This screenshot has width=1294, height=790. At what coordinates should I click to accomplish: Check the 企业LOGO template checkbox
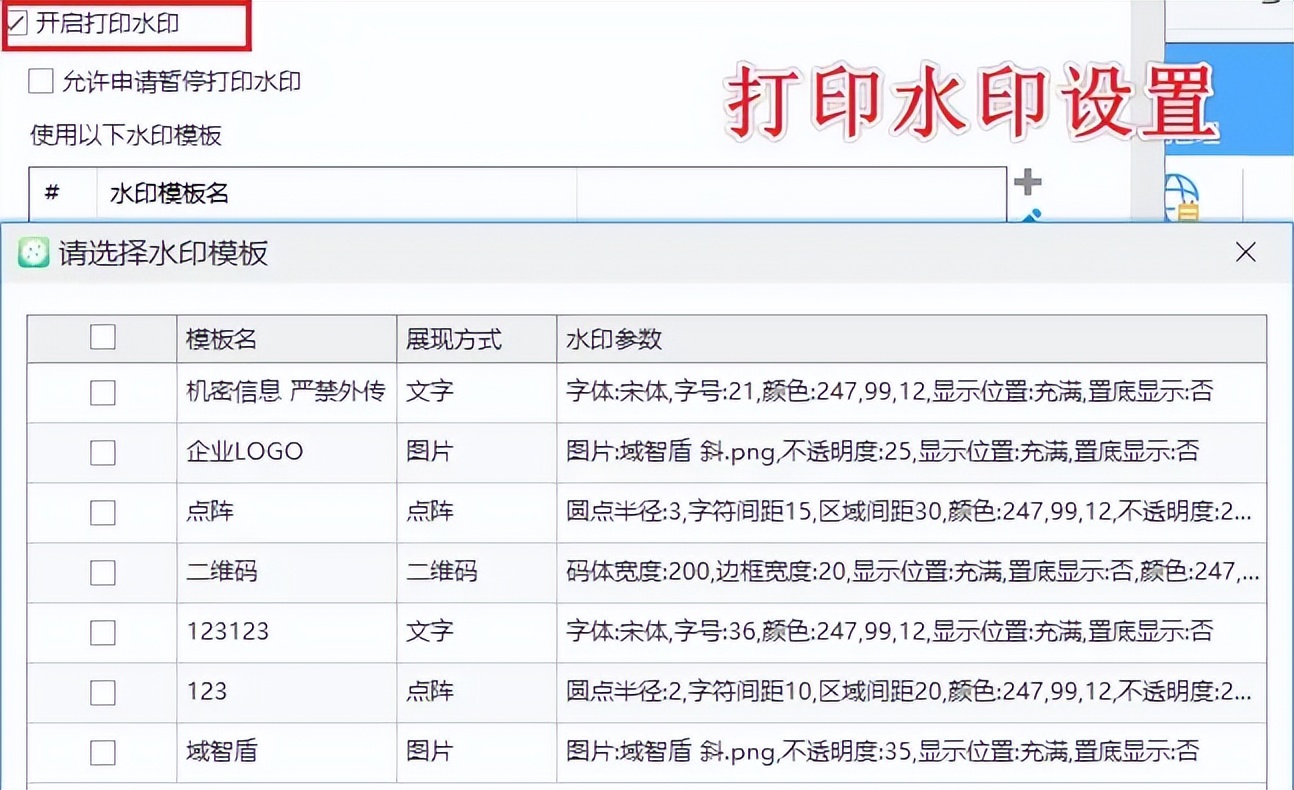click(x=101, y=451)
